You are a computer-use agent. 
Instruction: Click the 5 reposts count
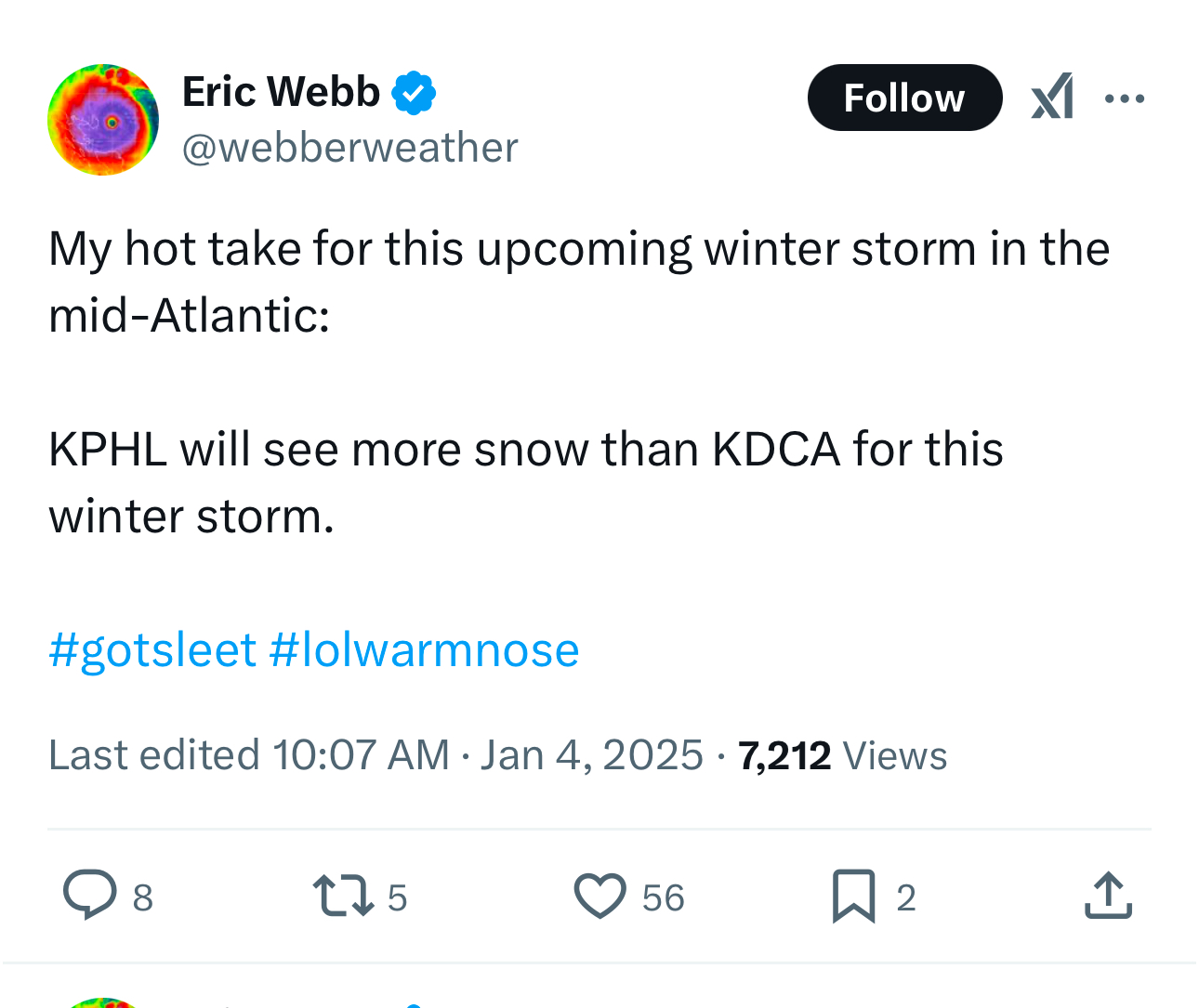[397, 898]
